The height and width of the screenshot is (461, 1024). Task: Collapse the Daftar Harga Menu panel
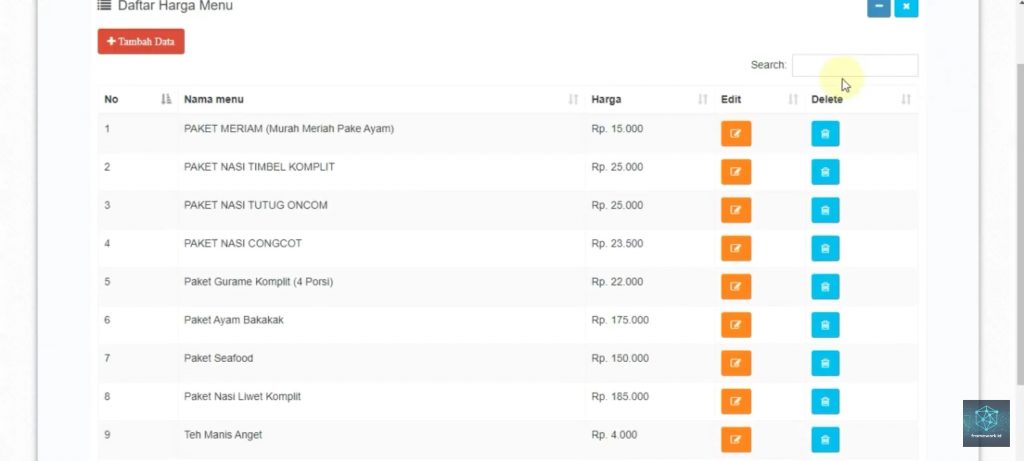click(x=879, y=7)
